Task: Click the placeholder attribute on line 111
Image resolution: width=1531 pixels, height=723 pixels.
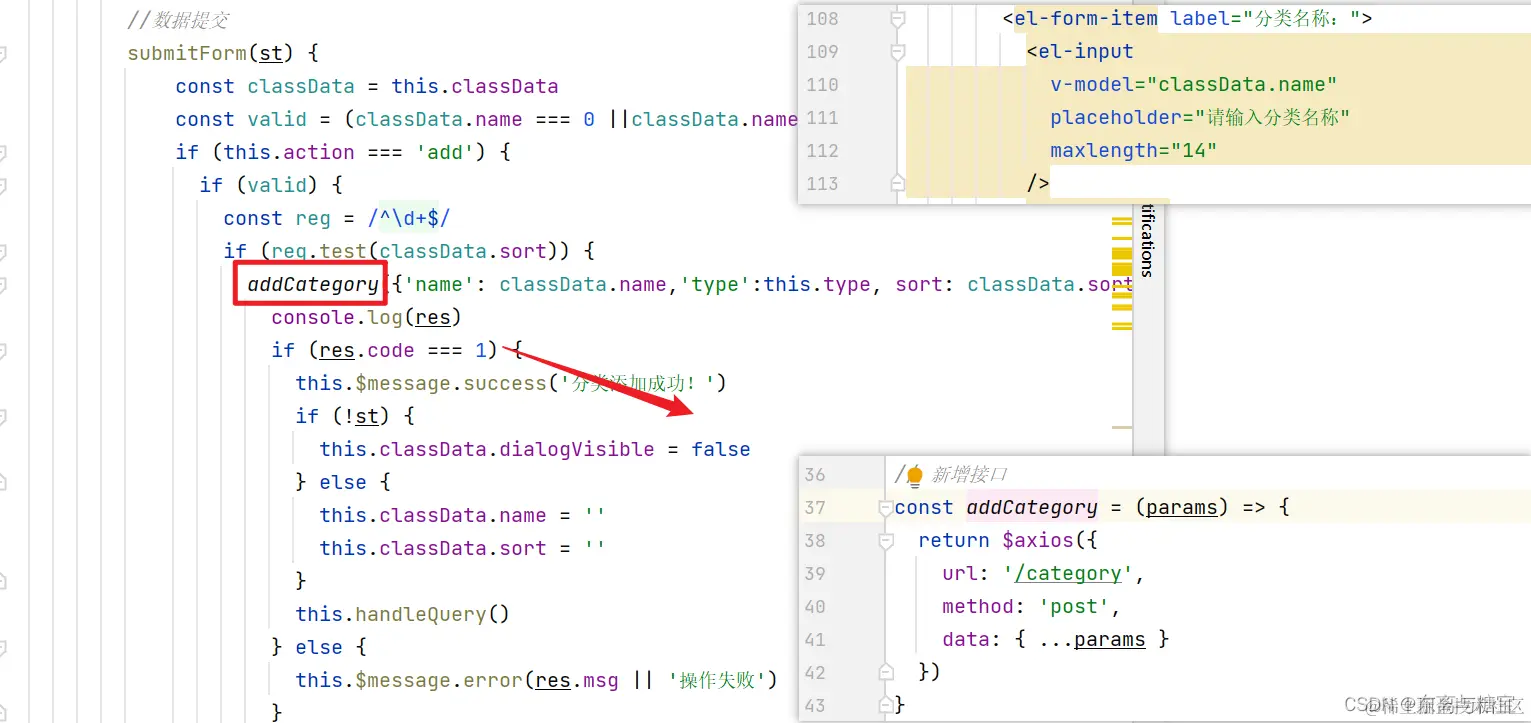Action: [1200, 118]
